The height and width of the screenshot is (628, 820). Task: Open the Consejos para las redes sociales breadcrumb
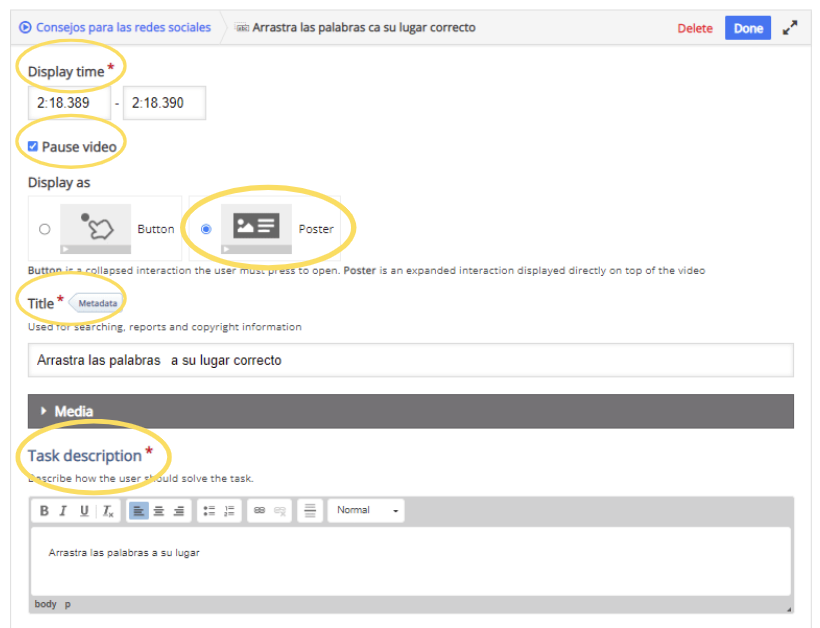click(123, 27)
